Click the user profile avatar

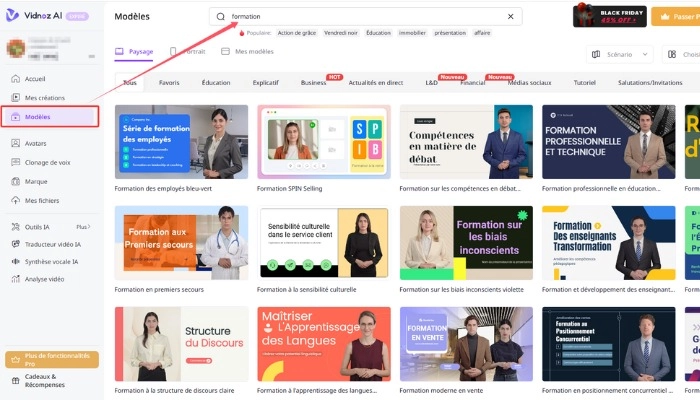pyautogui.click(x=16, y=48)
